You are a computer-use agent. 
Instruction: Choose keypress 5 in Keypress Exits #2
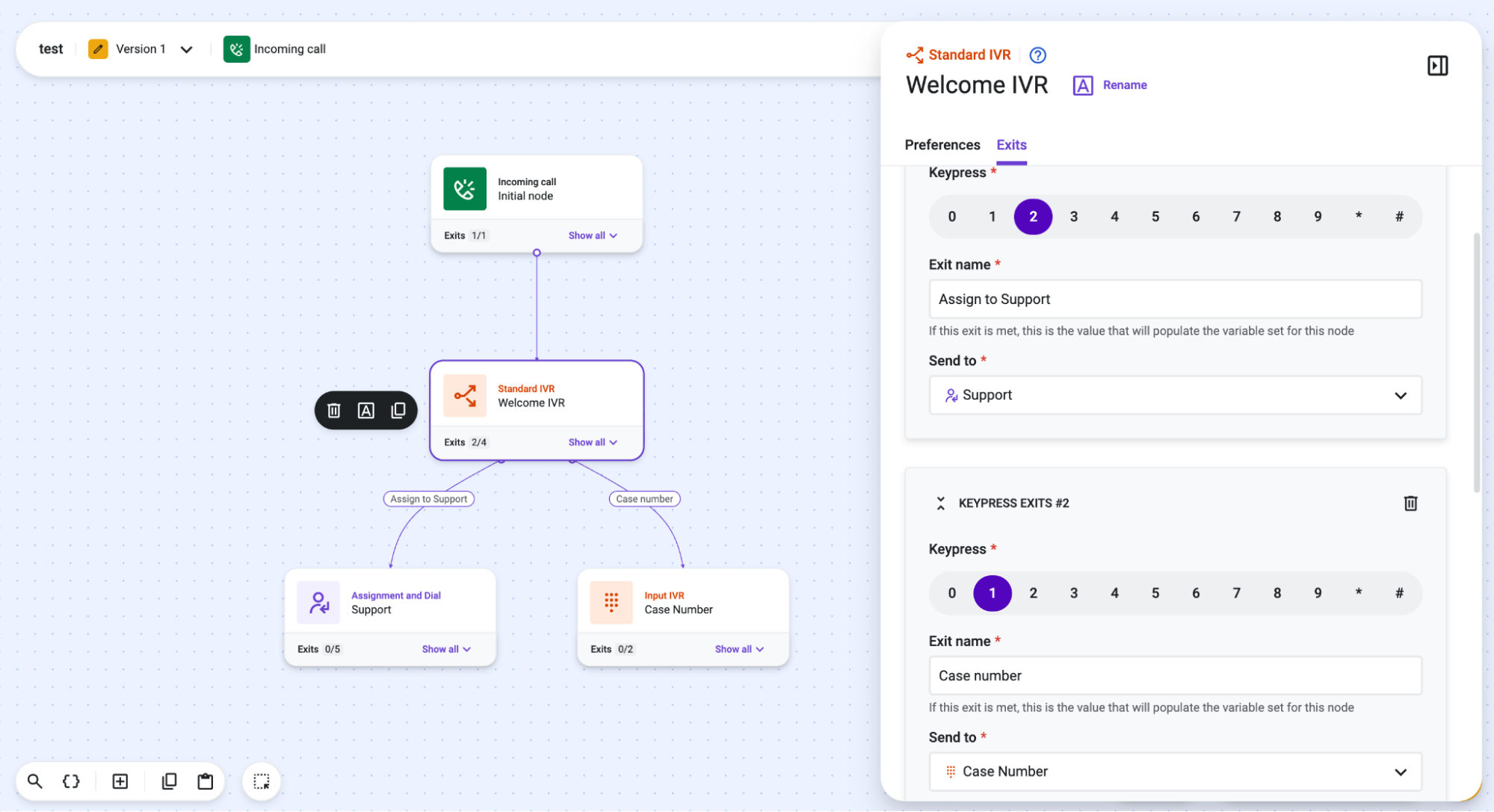pyautogui.click(x=1155, y=593)
